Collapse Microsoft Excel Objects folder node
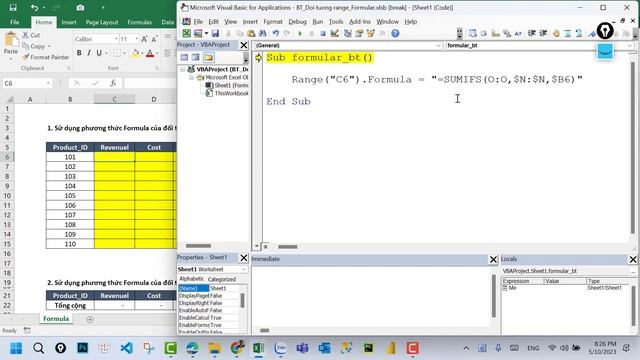 [191, 77]
